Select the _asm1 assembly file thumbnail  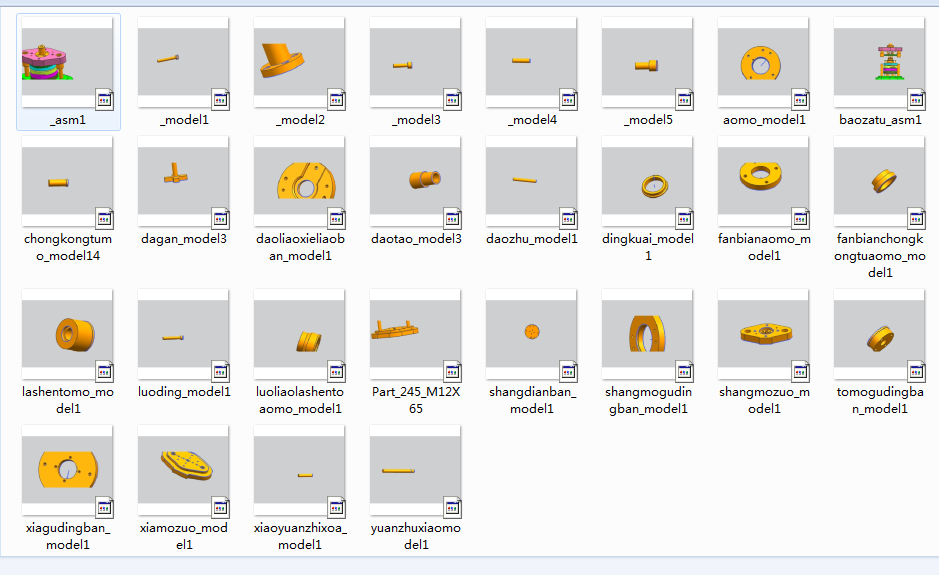point(68,62)
